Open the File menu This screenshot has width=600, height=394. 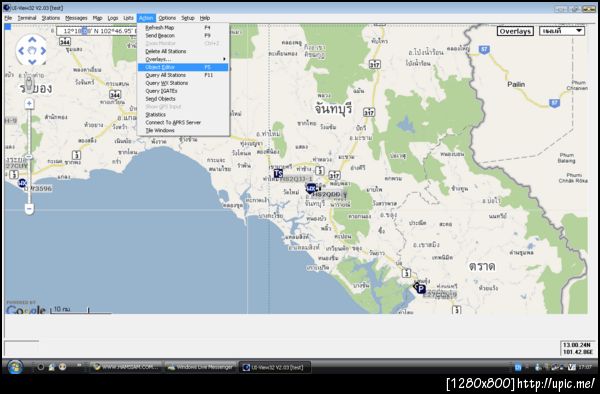pyautogui.click(x=8, y=18)
